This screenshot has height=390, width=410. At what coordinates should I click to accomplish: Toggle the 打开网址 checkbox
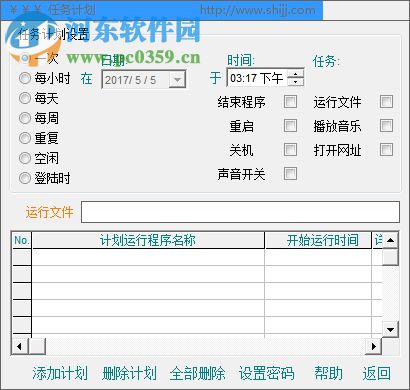click(386, 150)
